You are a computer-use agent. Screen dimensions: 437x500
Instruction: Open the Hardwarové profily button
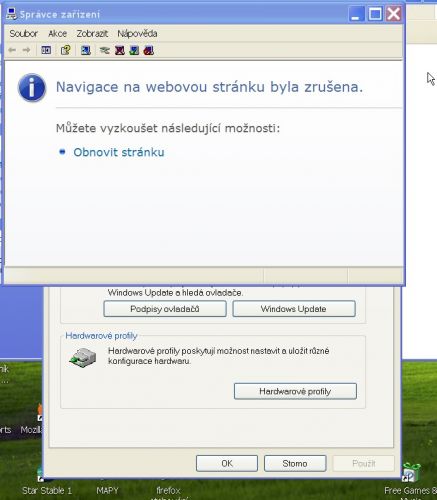click(x=295, y=391)
